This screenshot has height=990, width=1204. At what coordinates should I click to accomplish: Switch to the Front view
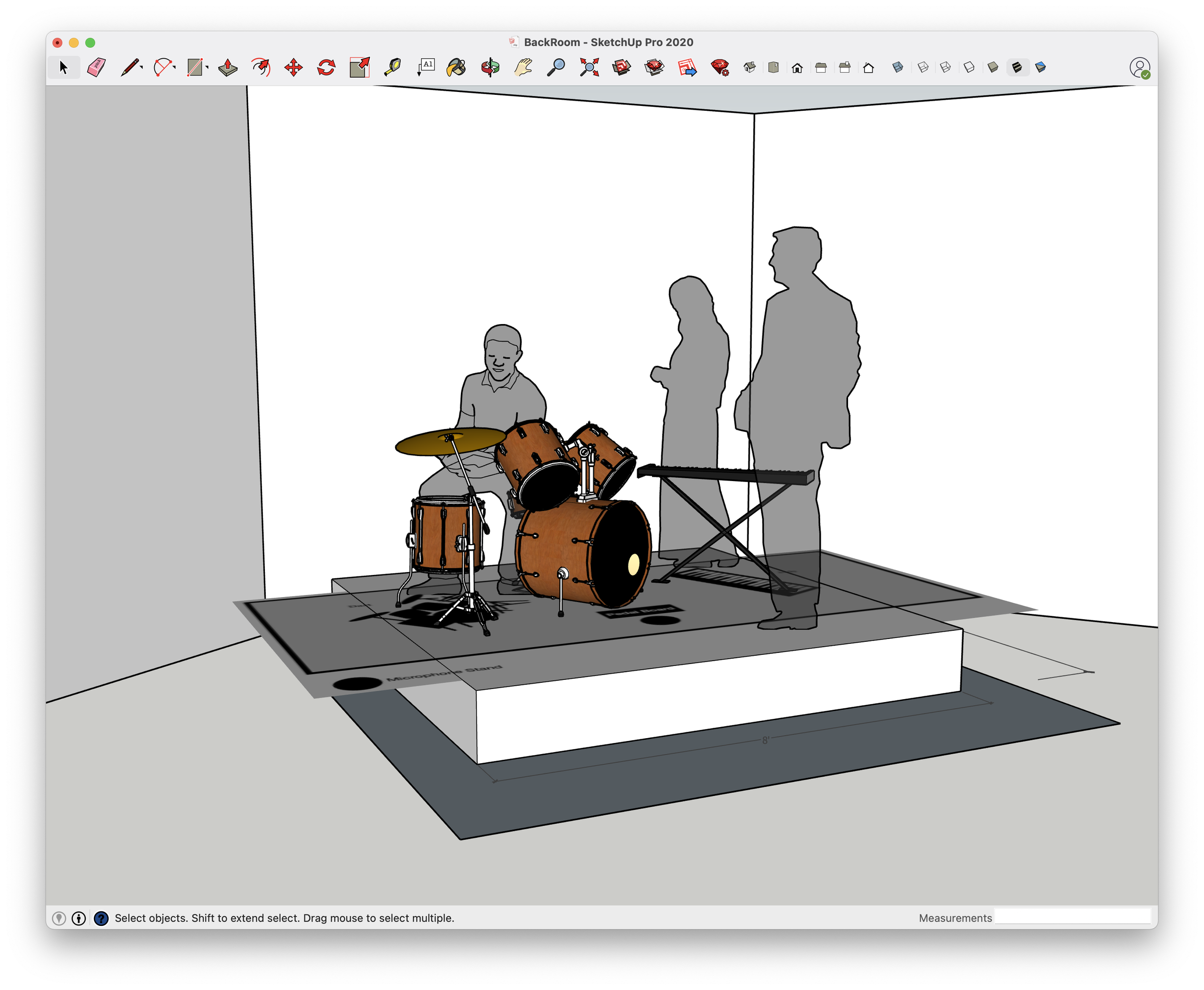(x=798, y=68)
